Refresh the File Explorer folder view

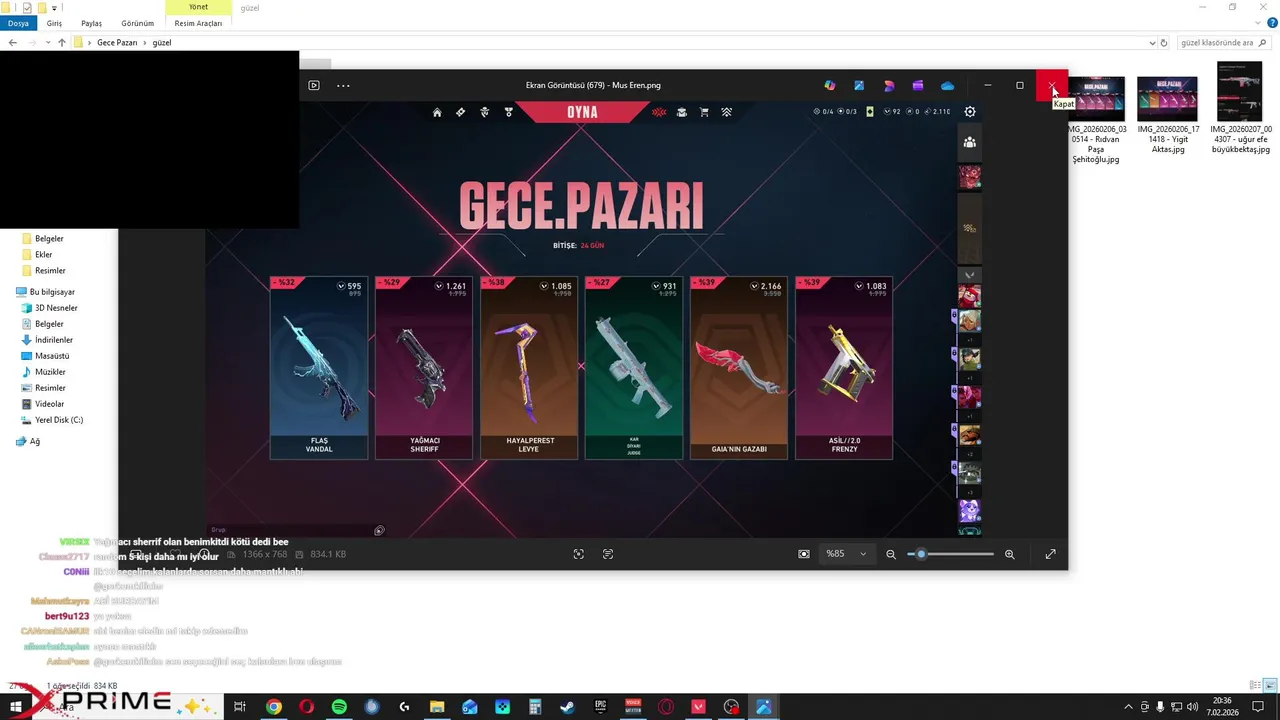[x=1165, y=43]
